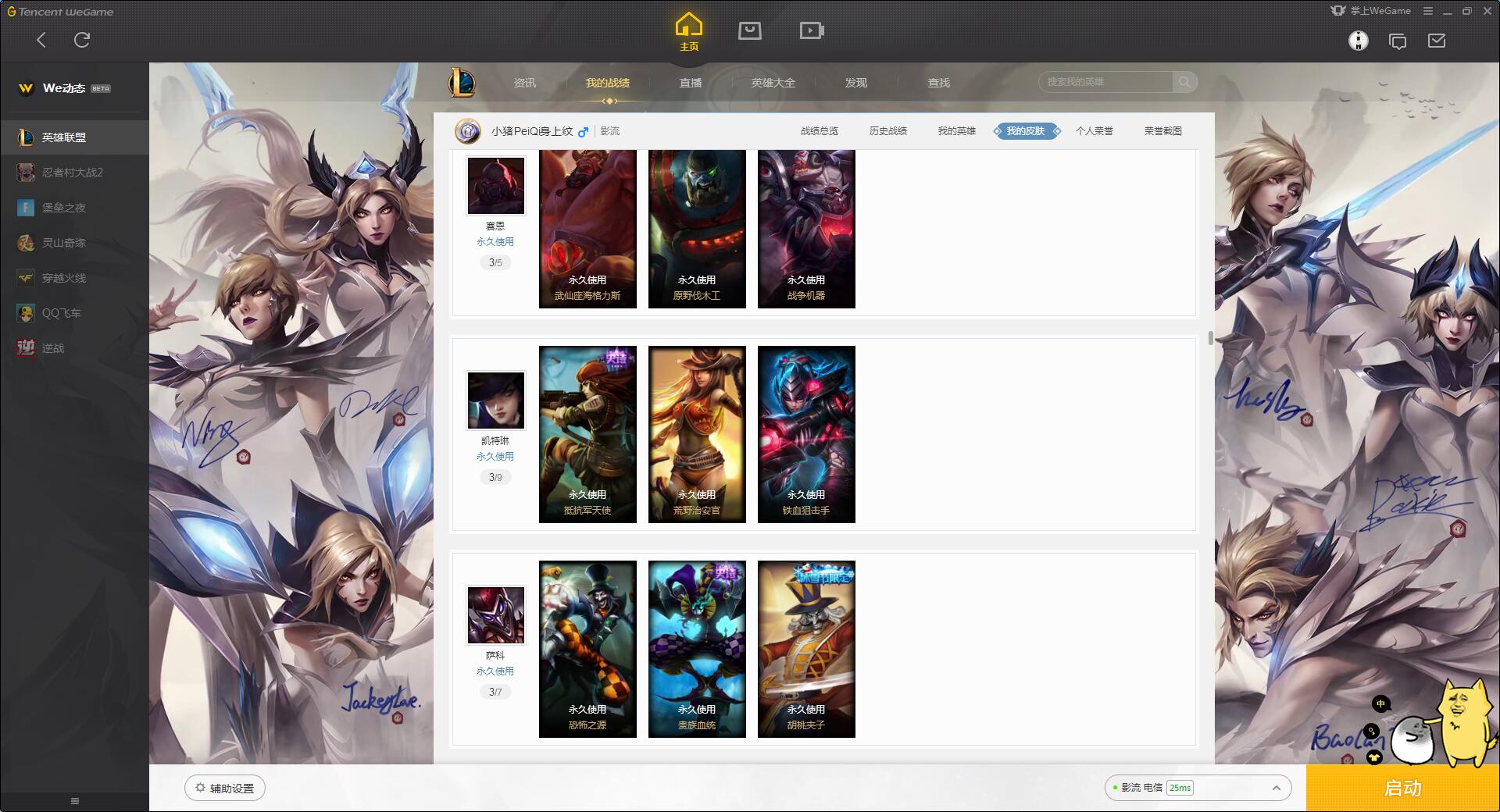1500x812 pixels.
Task: Open the 荒野治安官 skin card
Action: click(x=697, y=434)
